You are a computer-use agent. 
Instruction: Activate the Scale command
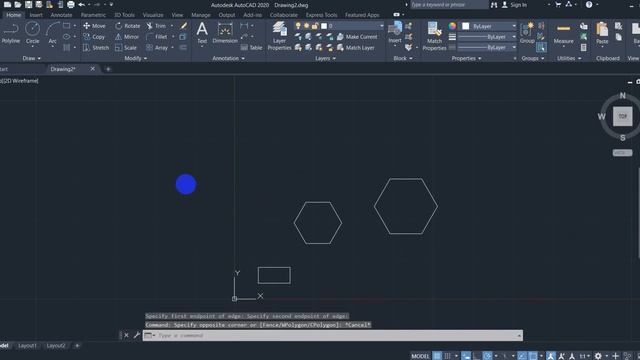[x=126, y=48]
